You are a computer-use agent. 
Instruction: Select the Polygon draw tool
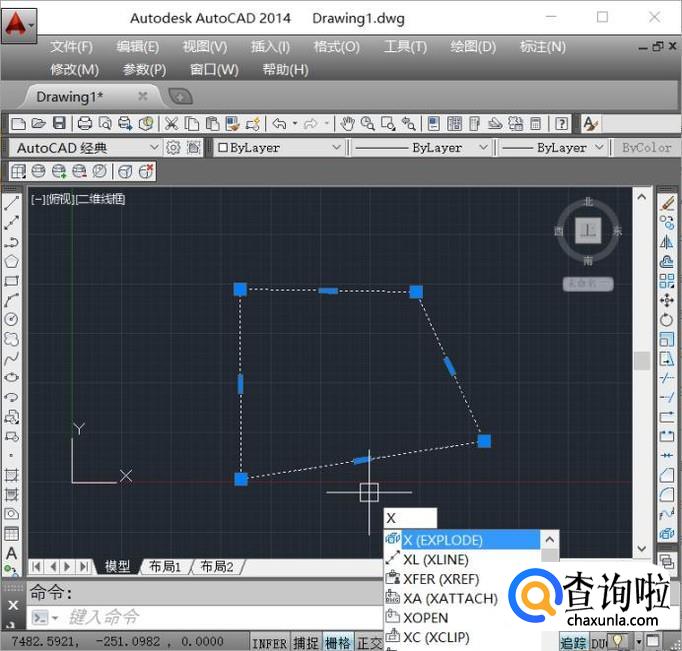pyautogui.click(x=12, y=261)
